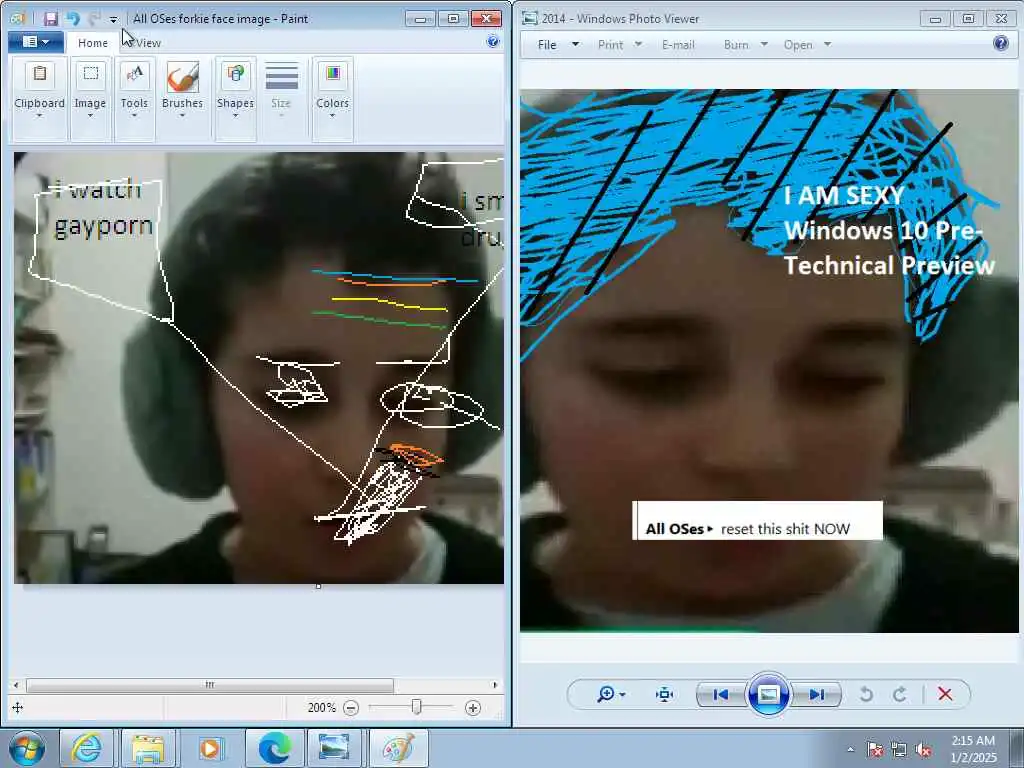The image size is (1024, 768).
Task: Open File Explorer from taskbar
Action: pyautogui.click(x=148, y=748)
